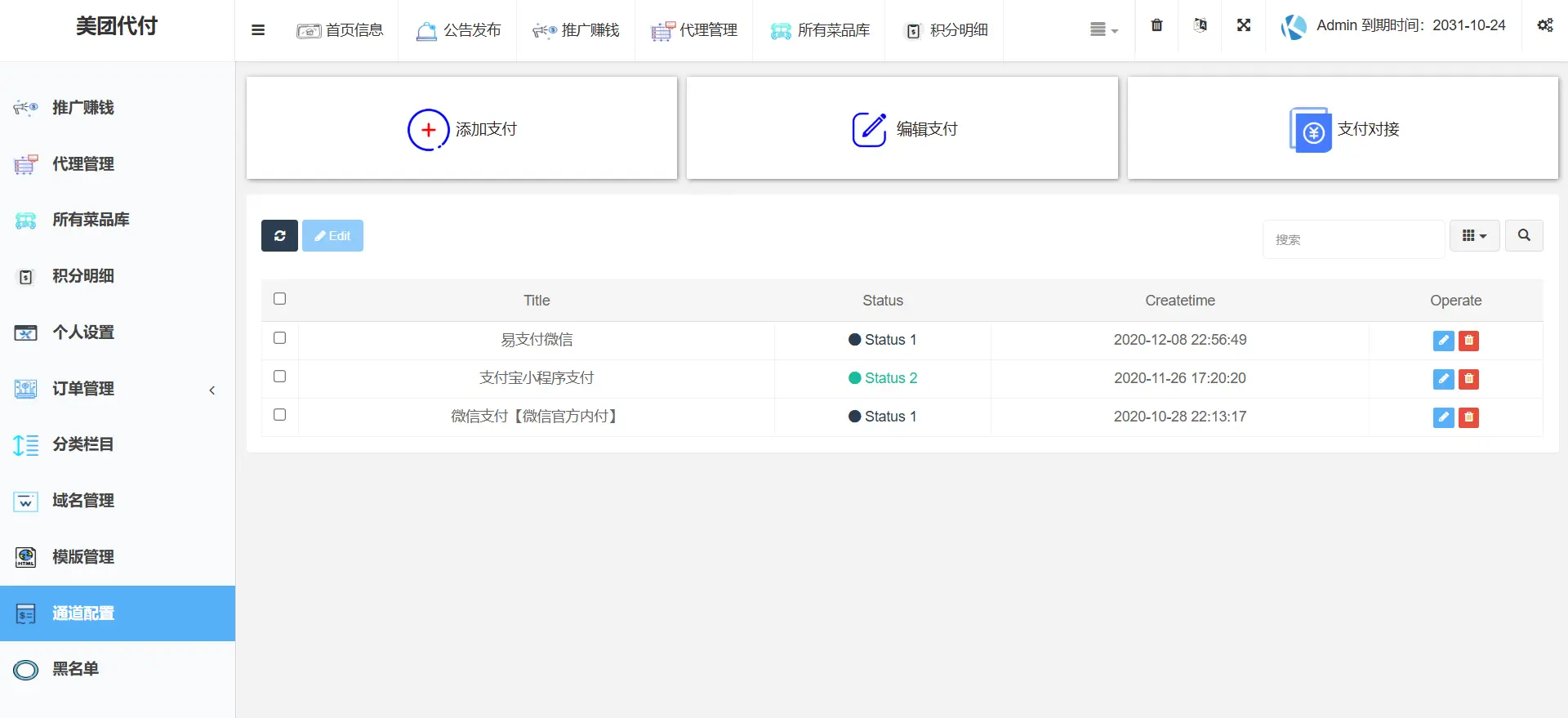The height and width of the screenshot is (718, 1568).
Task: Select 推广赚钱 in the sidebar
Action: [x=118, y=107]
